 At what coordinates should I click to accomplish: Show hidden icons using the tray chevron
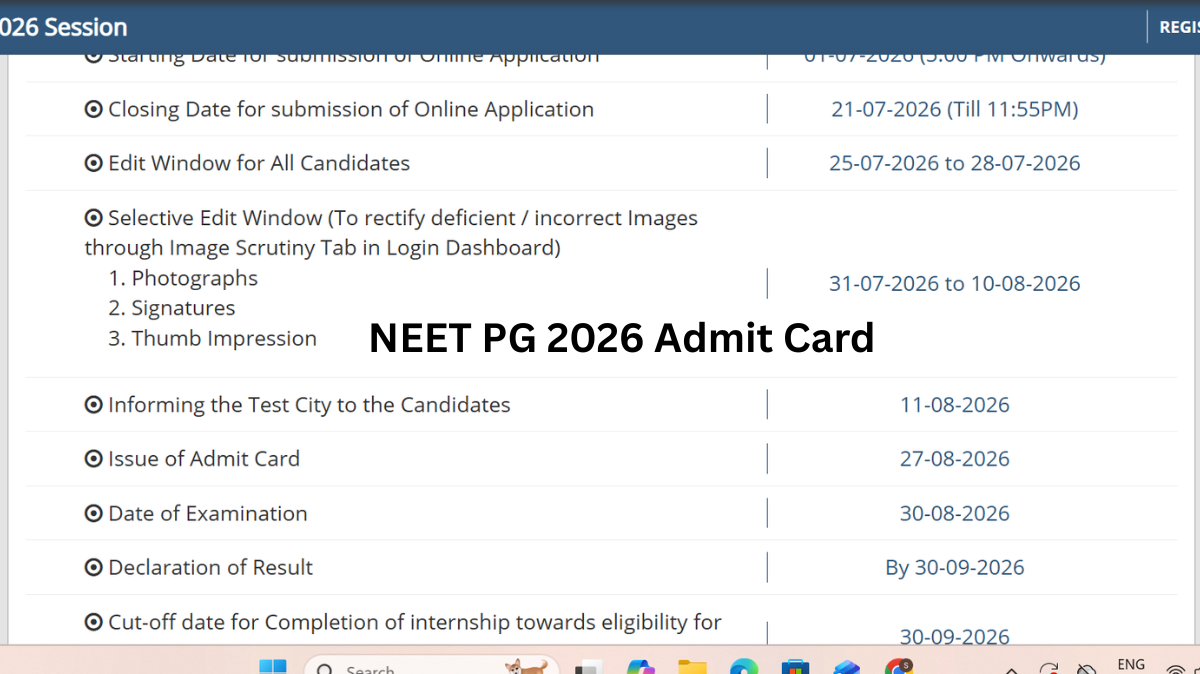1012,669
